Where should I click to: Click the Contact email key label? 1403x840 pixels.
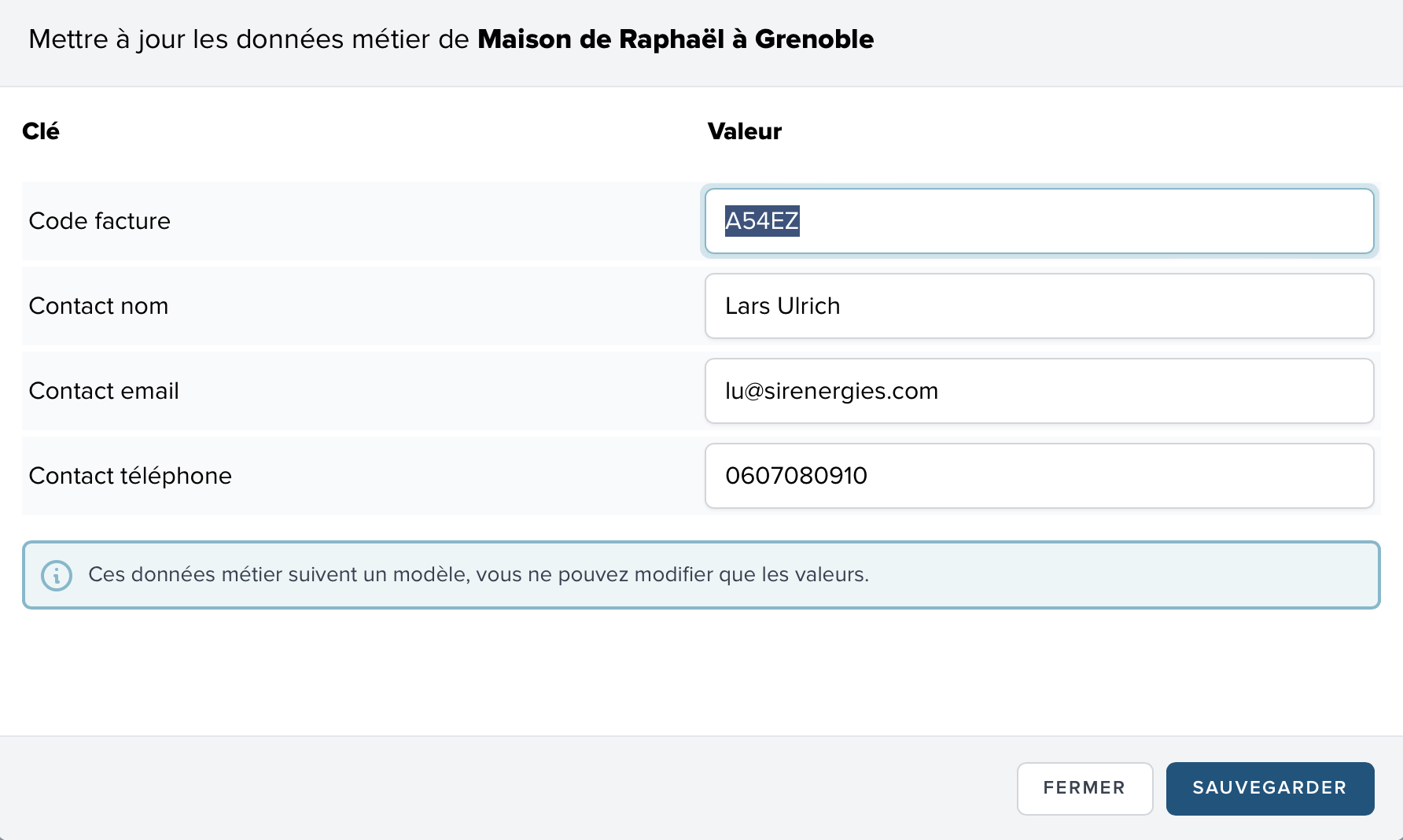point(104,391)
